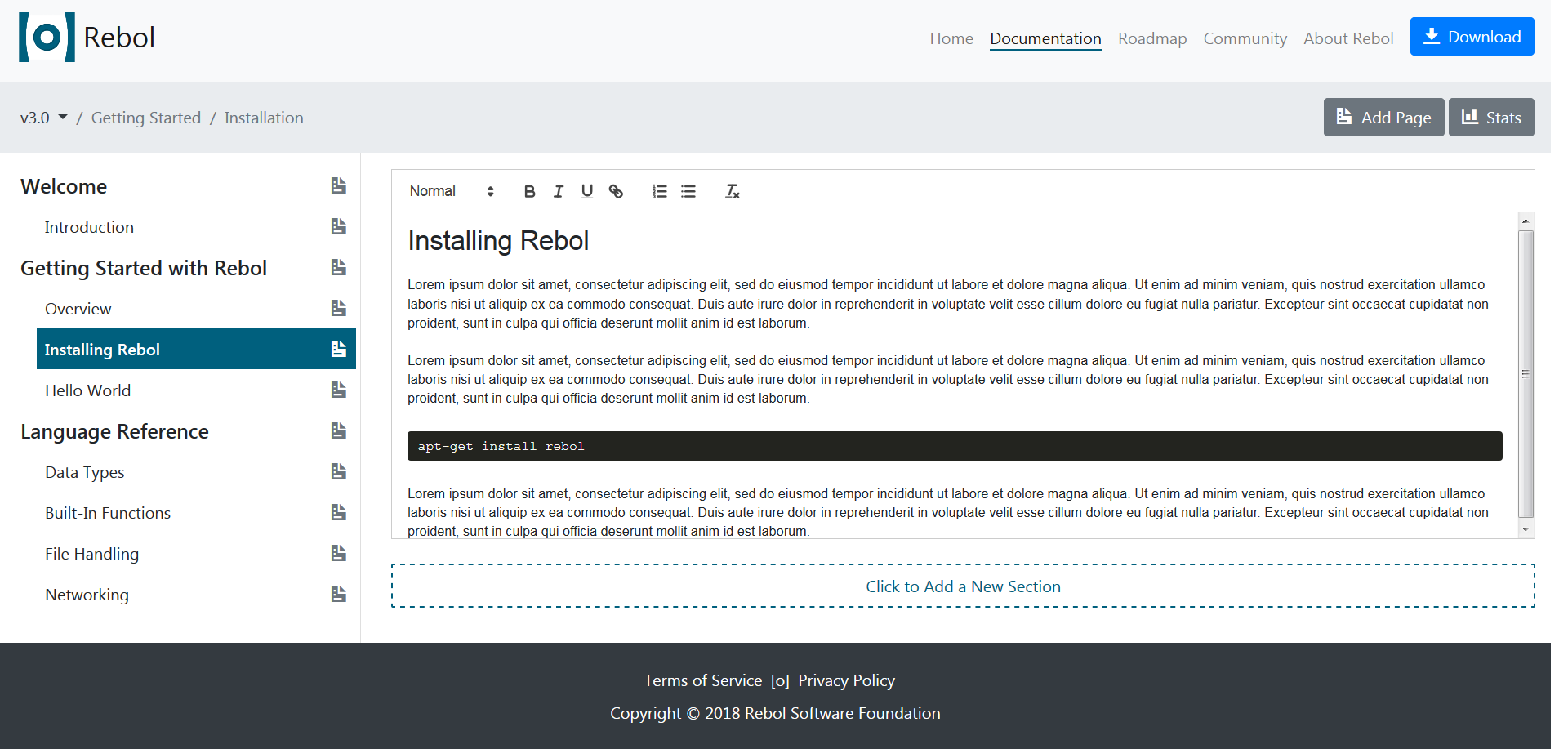Click the page icon beside Hello World

[x=339, y=390]
